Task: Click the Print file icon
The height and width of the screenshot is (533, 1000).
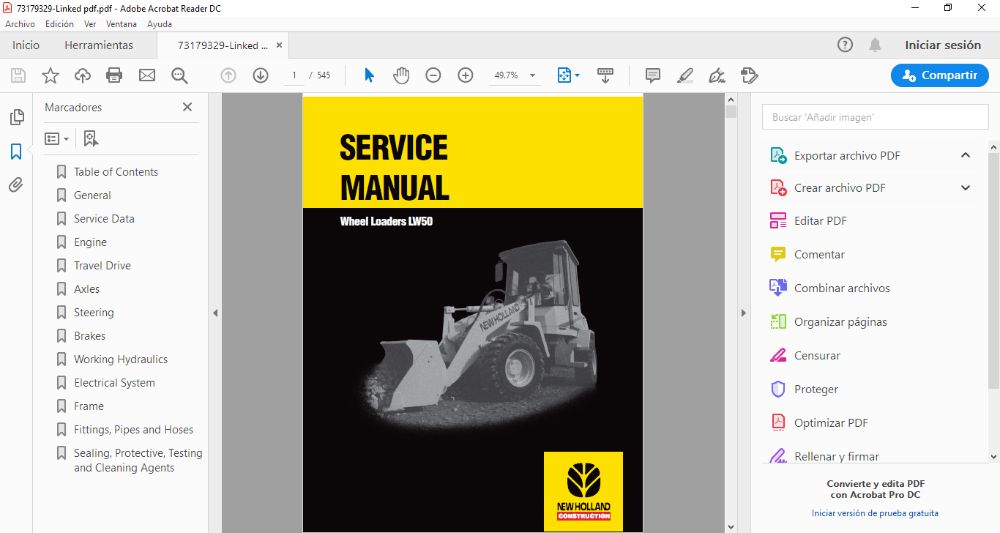Action: tap(114, 75)
